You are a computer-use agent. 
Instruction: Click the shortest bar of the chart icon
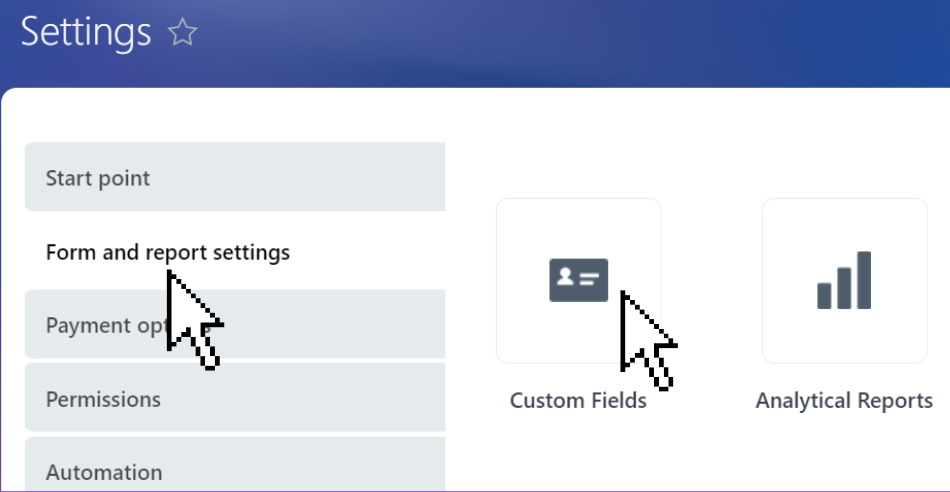coord(824,296)
